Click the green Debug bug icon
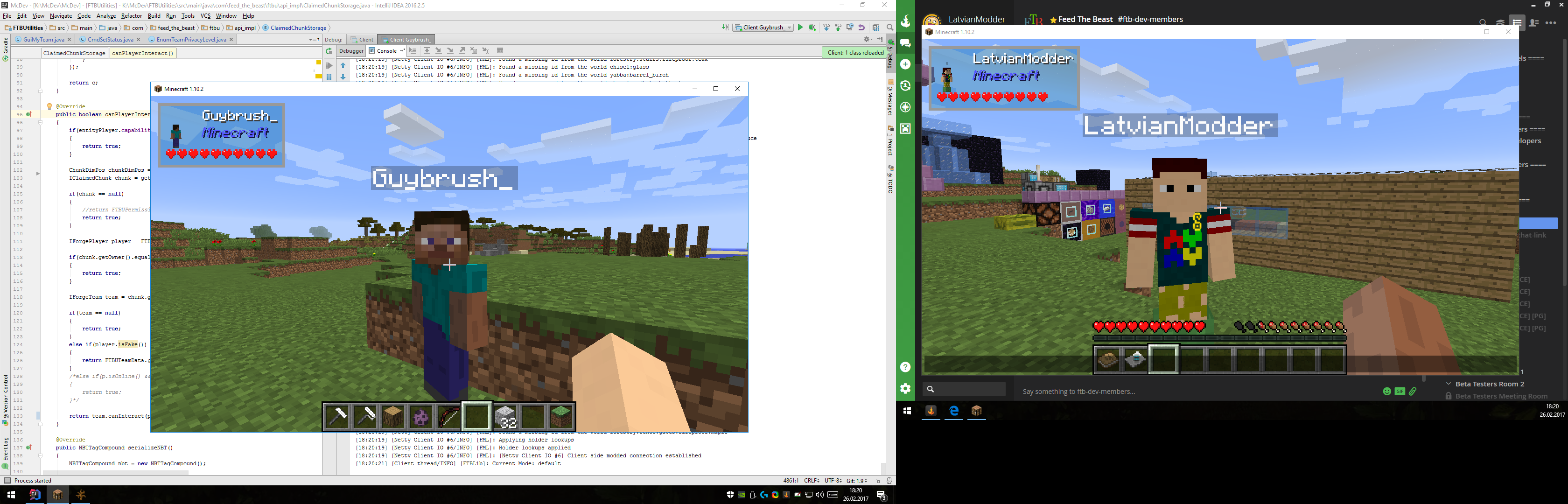Viewport: 1568px width, 504px height. [812, 28]
